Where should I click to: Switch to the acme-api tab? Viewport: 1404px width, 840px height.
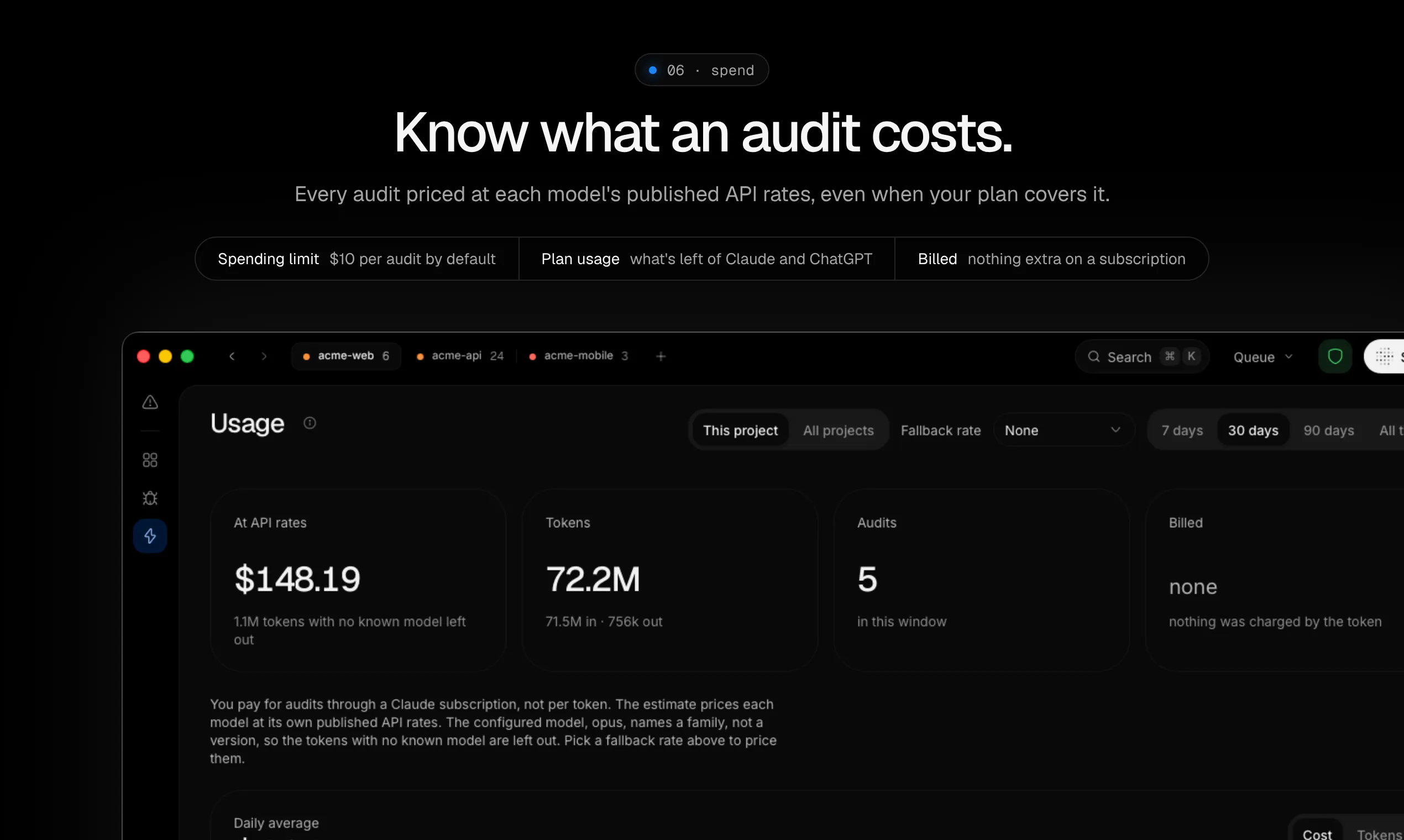[x=460, y=356]
